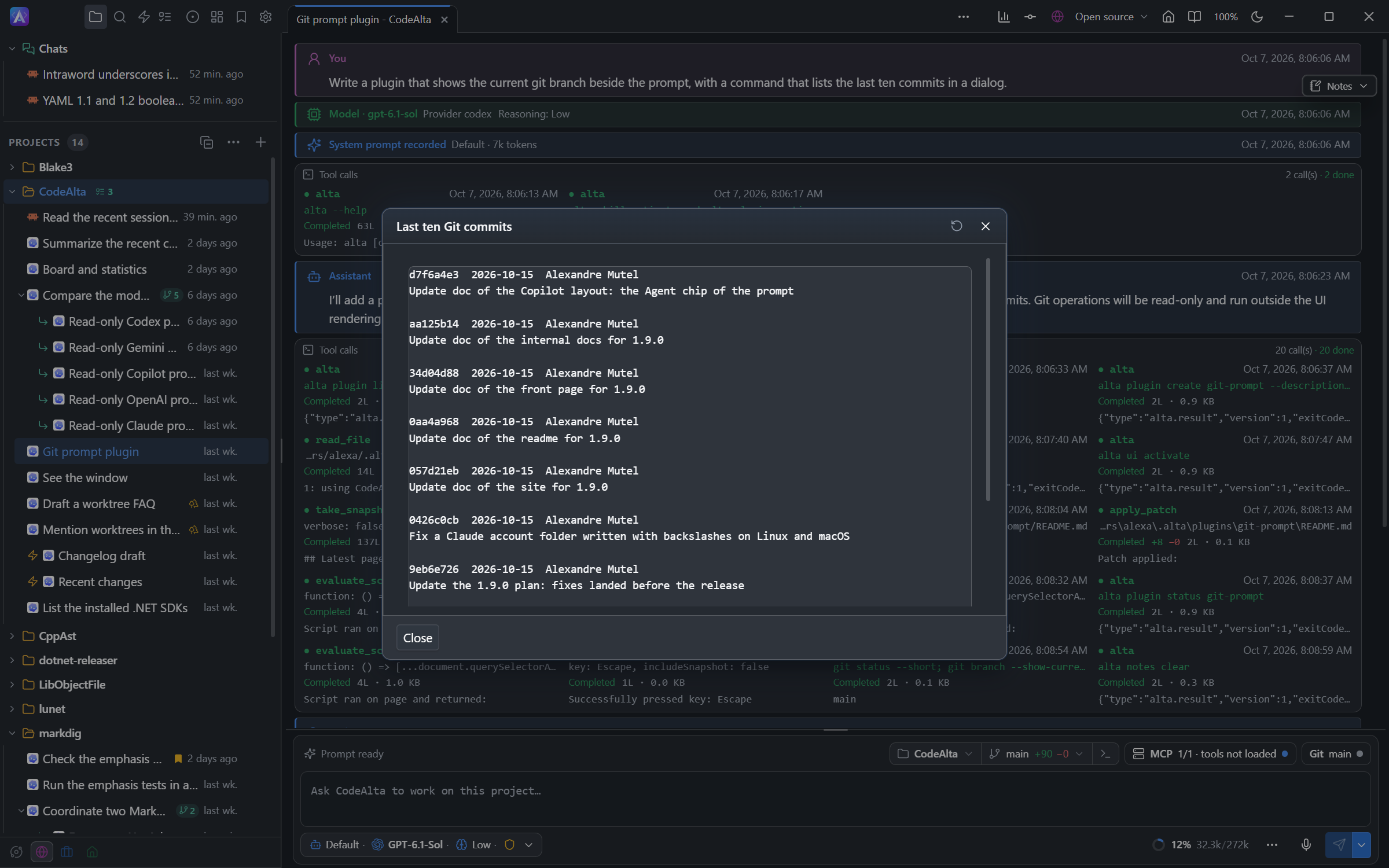Click the Ask CodeAlta prompt input field
The width and height of the screenshot is (1389, 868).
(x=835, y=799)
